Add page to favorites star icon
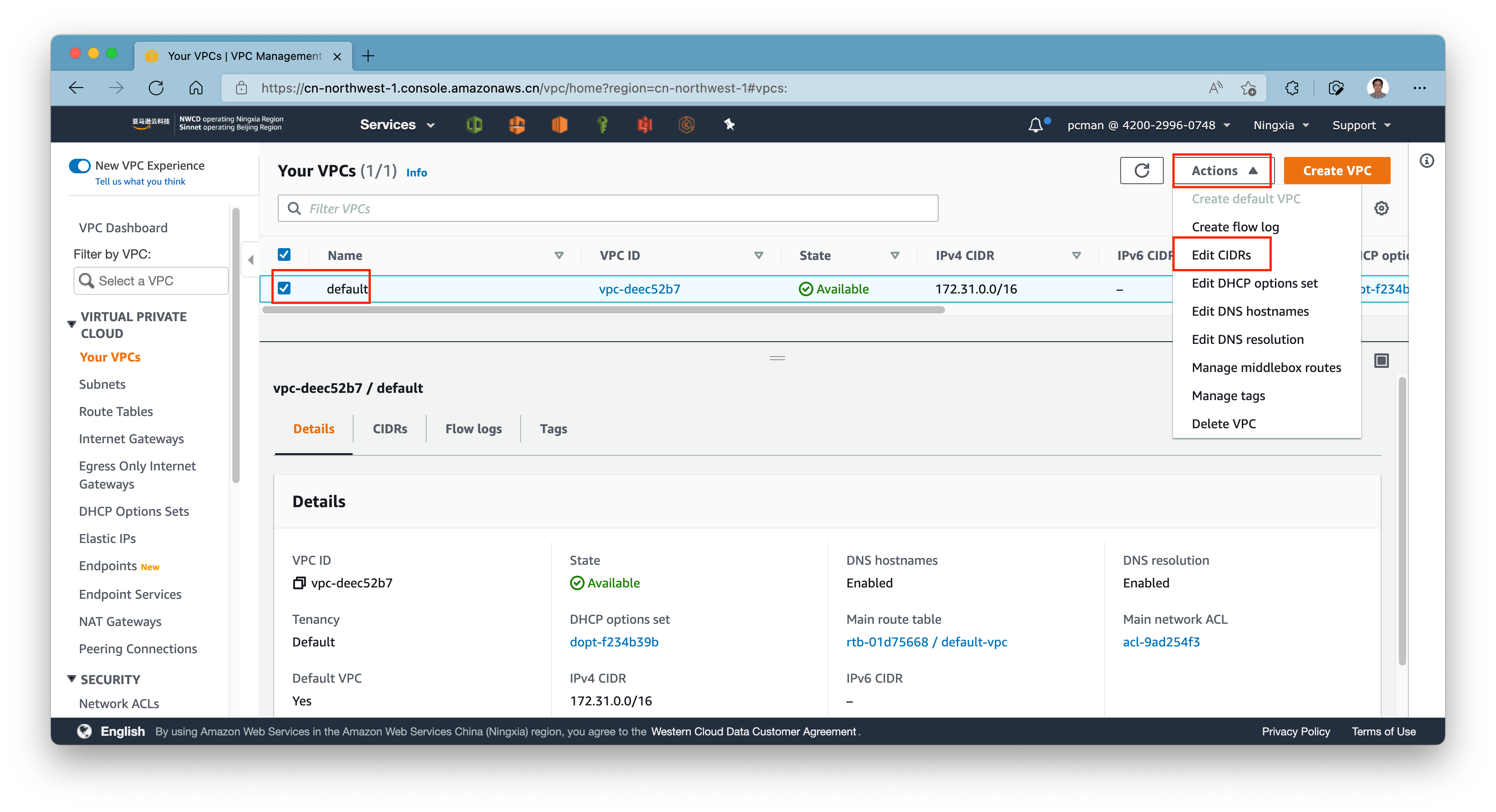1496x812 pixels. [x=1248, y=88]
